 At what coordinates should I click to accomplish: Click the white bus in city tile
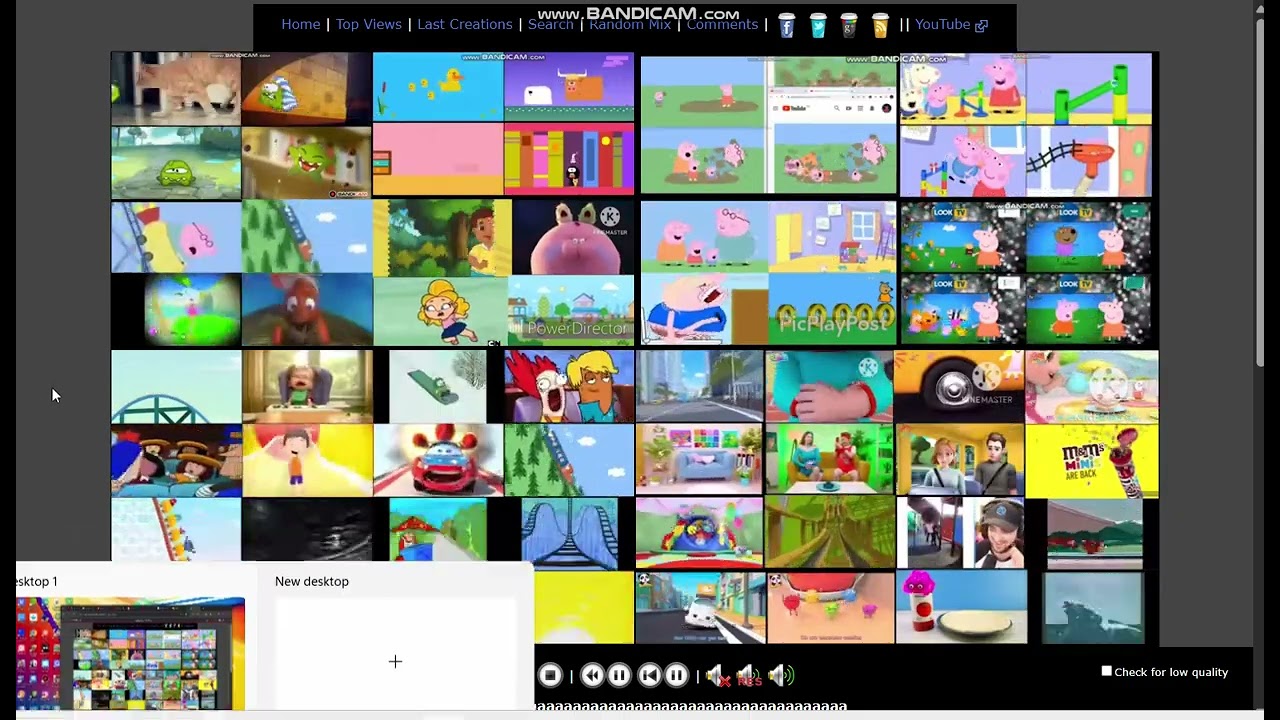(699, 607)
